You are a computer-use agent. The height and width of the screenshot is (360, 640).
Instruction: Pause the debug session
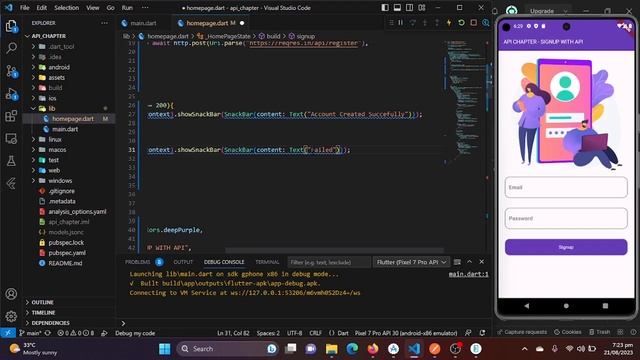(x=400, y=23)
